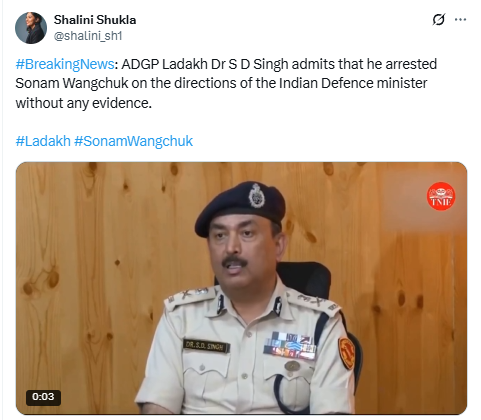Open Shalini Shukla's profile picture
This screenshot has height=420, width=481.
pyautogui.click(x=31, y=28)
